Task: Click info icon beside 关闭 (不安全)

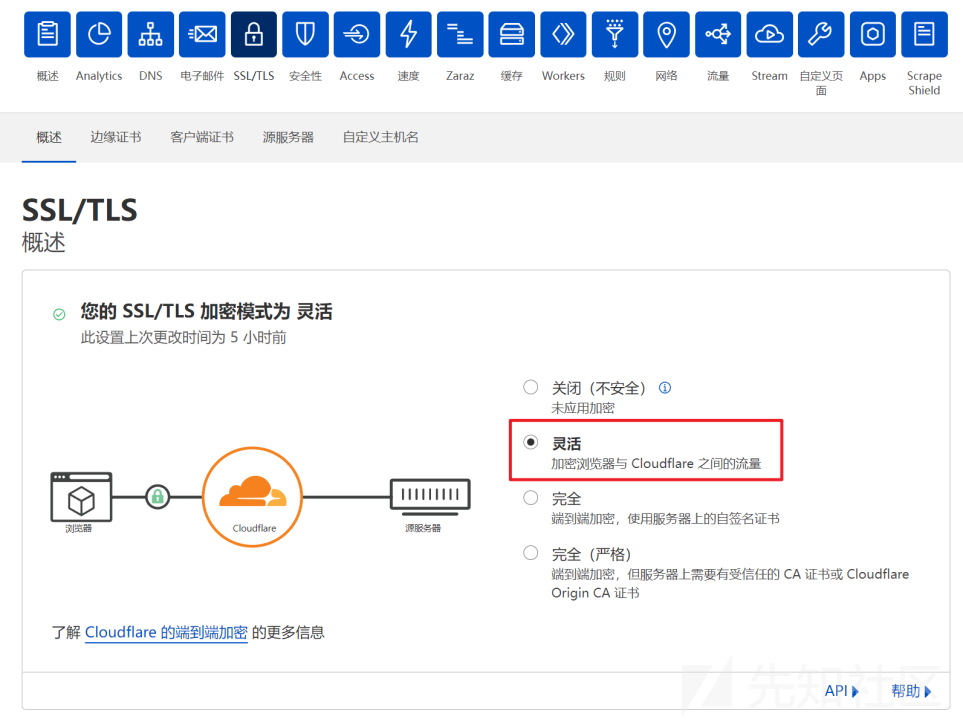Action: tap(665, 387)
